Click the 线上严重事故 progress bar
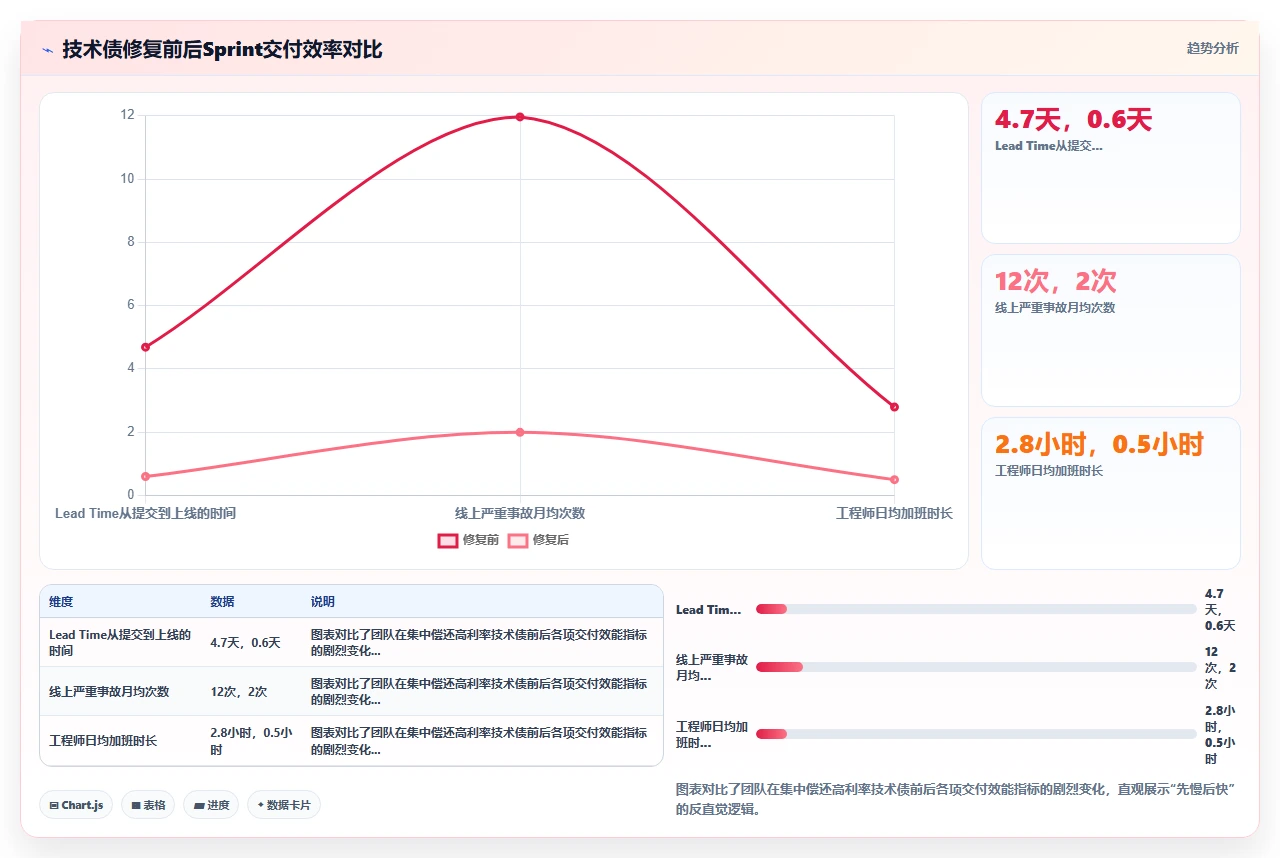This screenshot has height=858, width=1280. click(976, 667)
